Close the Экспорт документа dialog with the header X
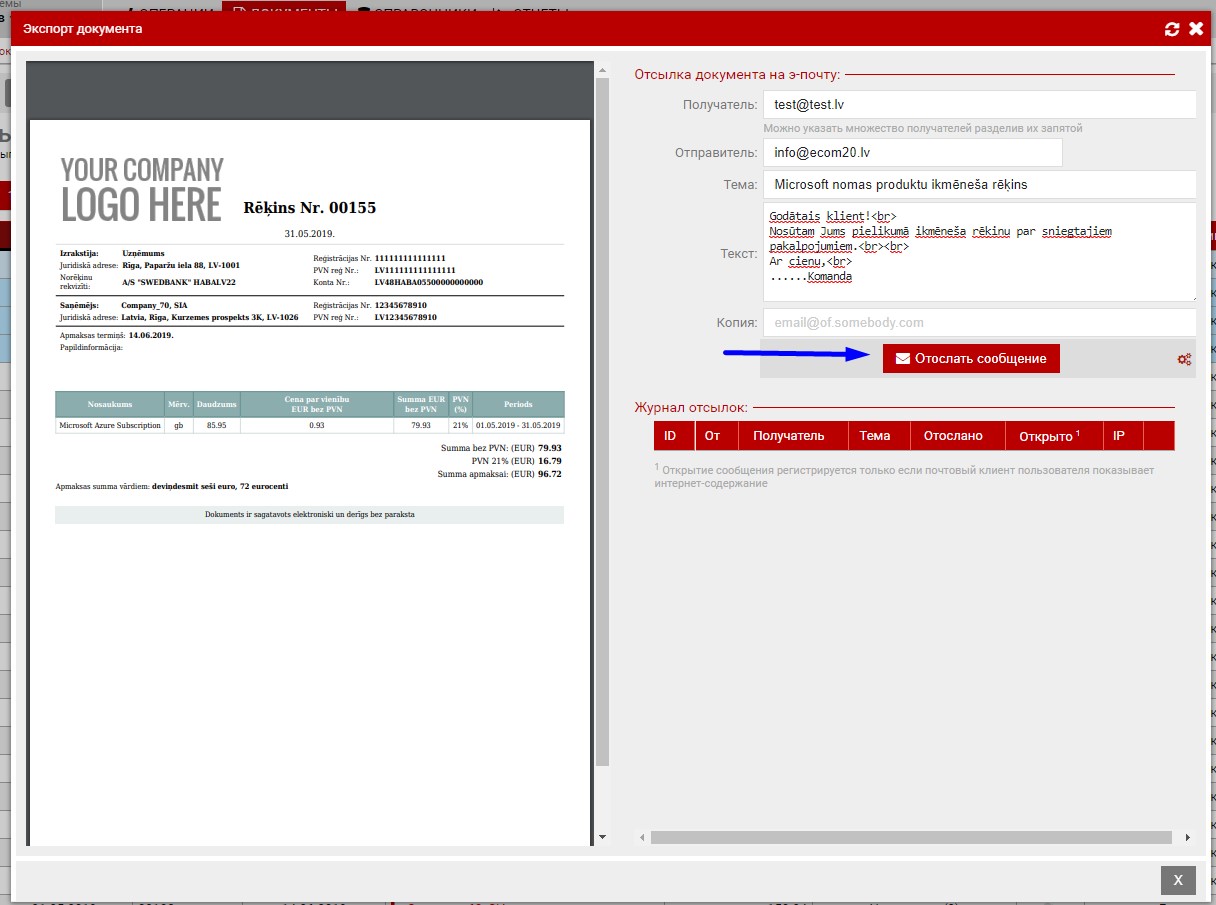Screen dimensions: 1216x905 pos(1196,29)
